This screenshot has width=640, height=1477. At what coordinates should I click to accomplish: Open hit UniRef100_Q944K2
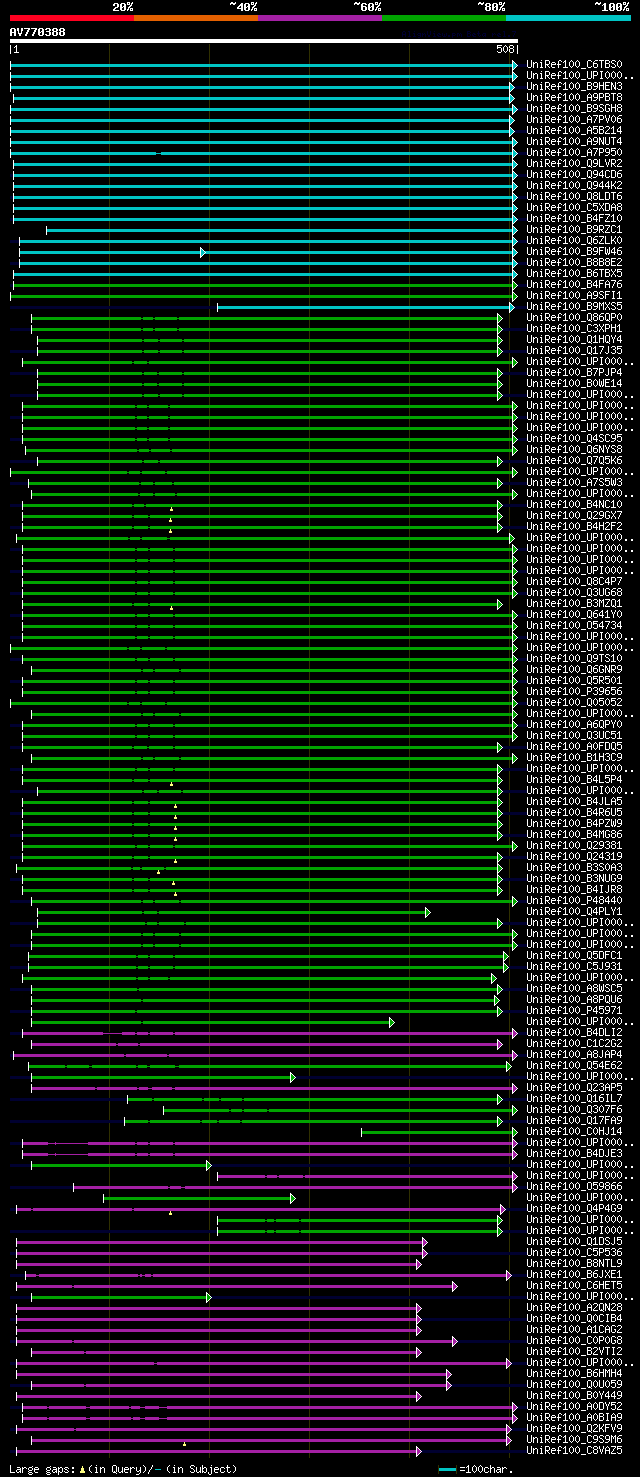coord(573,186)
